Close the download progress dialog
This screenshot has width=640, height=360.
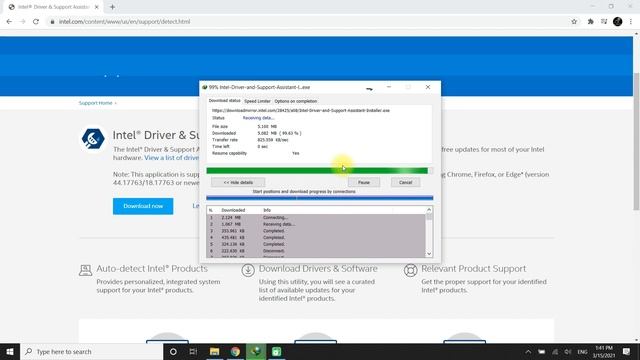pyautogui.click(x=428, y=87)
